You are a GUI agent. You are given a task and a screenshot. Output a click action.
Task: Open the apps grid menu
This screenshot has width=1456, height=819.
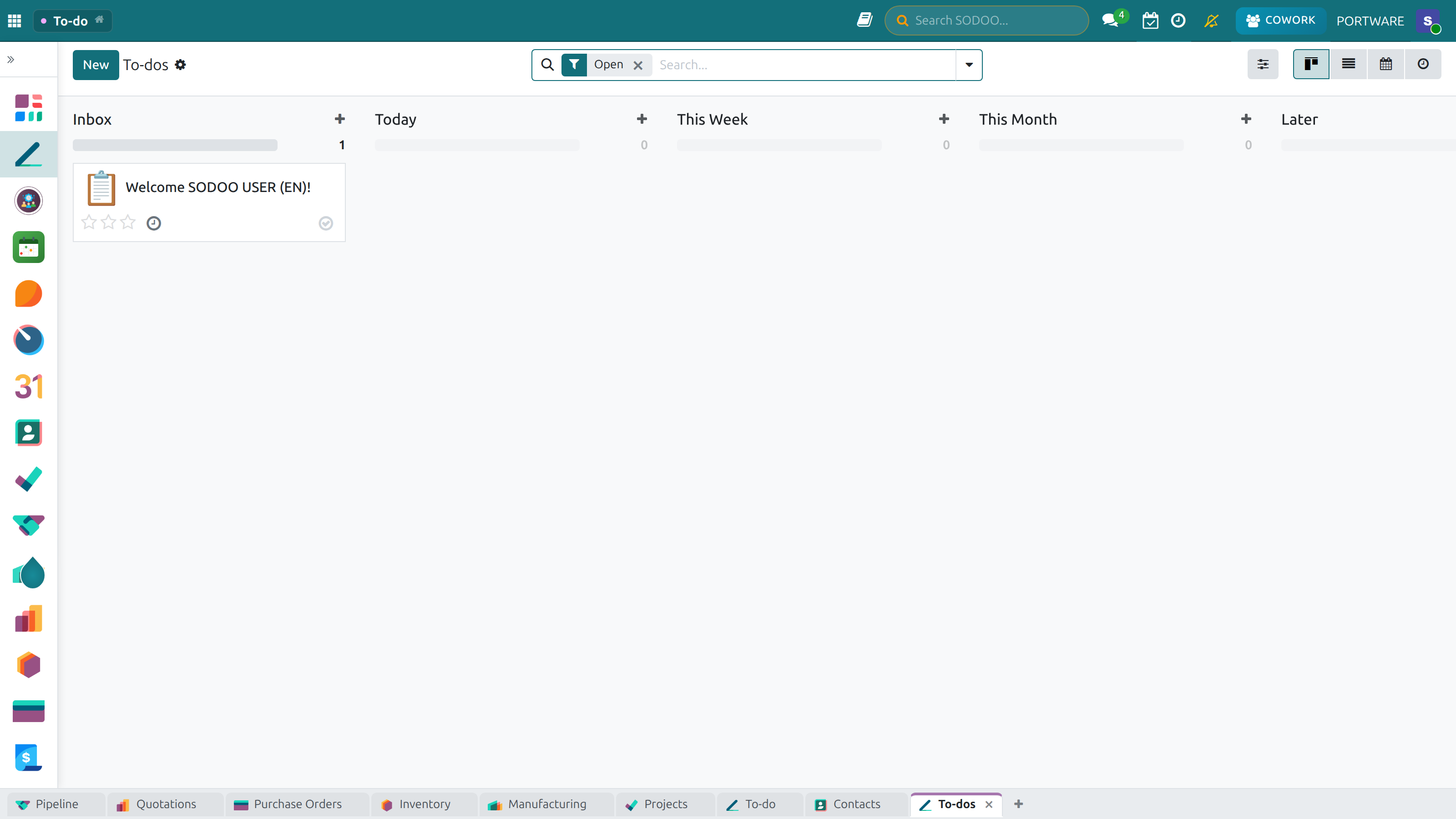point(15,21)
